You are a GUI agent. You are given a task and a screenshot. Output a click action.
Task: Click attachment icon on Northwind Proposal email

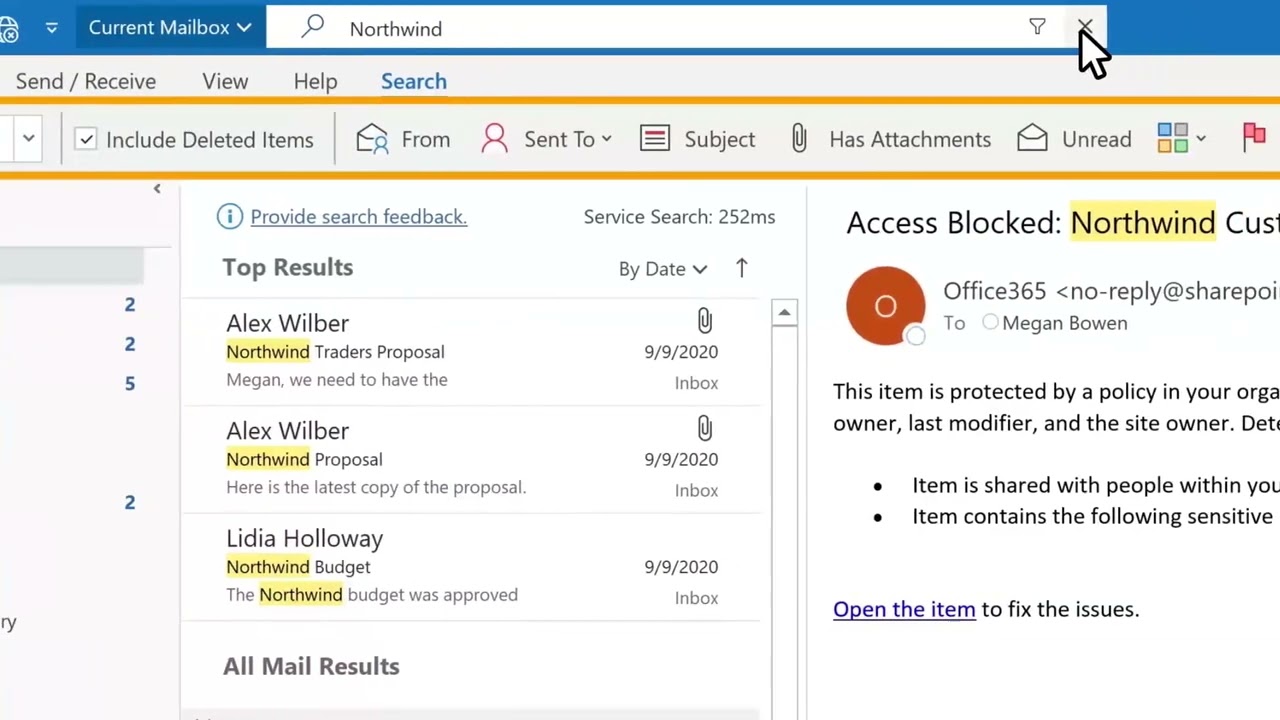coord(705,429)
